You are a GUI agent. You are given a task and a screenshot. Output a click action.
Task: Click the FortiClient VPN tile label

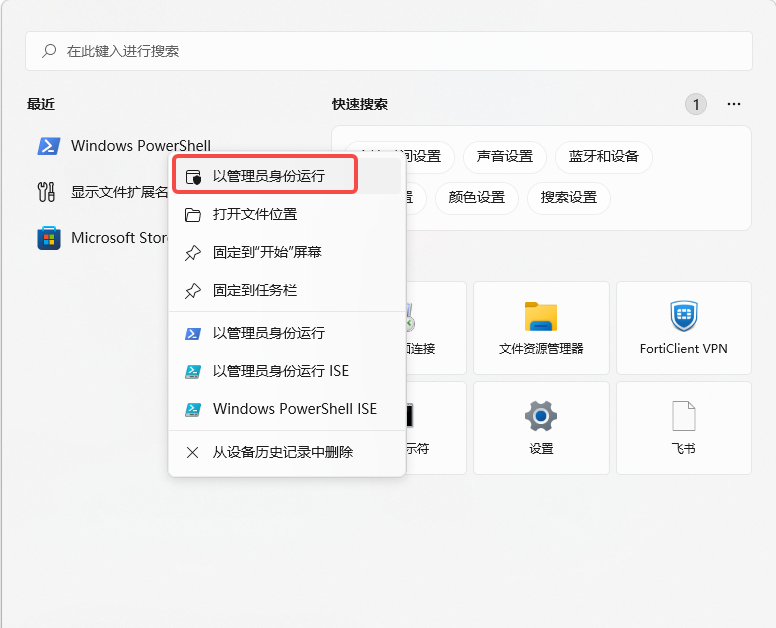(x=683, y=349)
